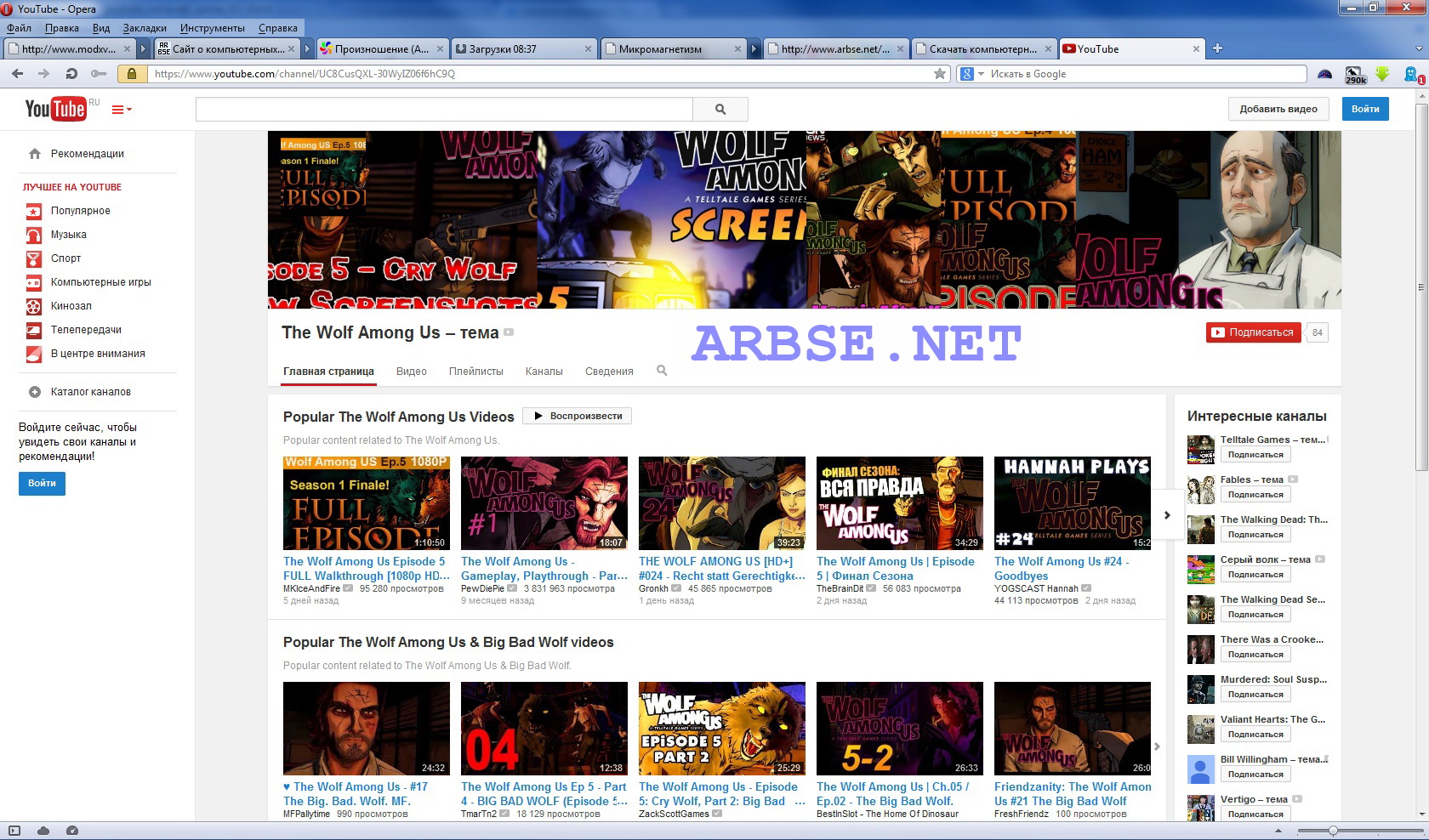Screen dimensions: 1429x840
Task: Open the channel Плейлисты tab
Action: click(x=476, y=372)
